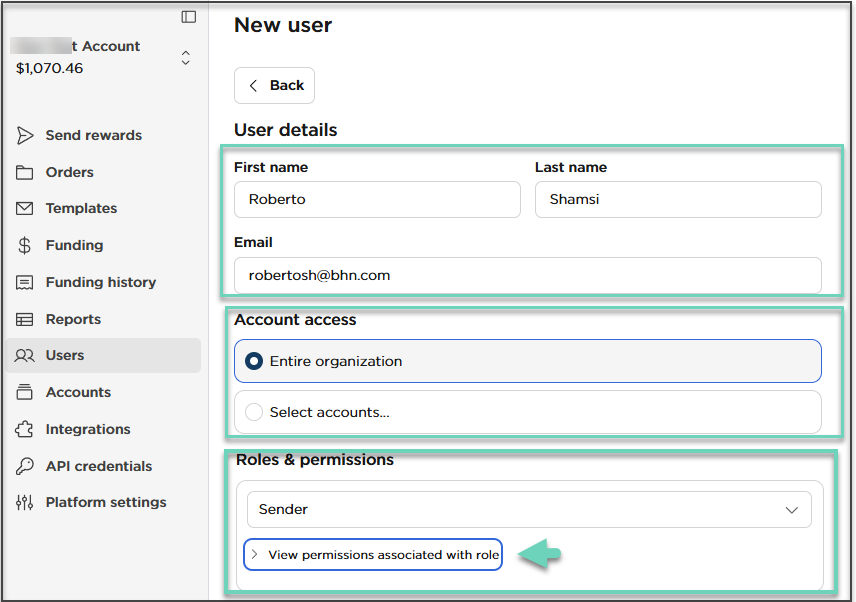Image resolution: width=856 pixels, height=602 pixels.
Task: Open the account switcher chevron
Action: click(185, 58)
